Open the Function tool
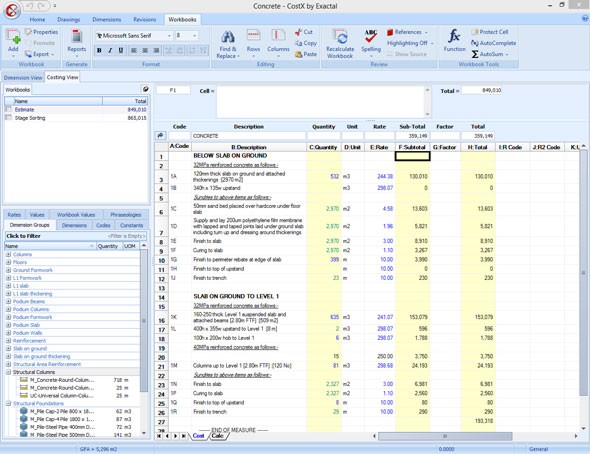The height and width of the screenshot is (454, 590). tap(455, 40)
